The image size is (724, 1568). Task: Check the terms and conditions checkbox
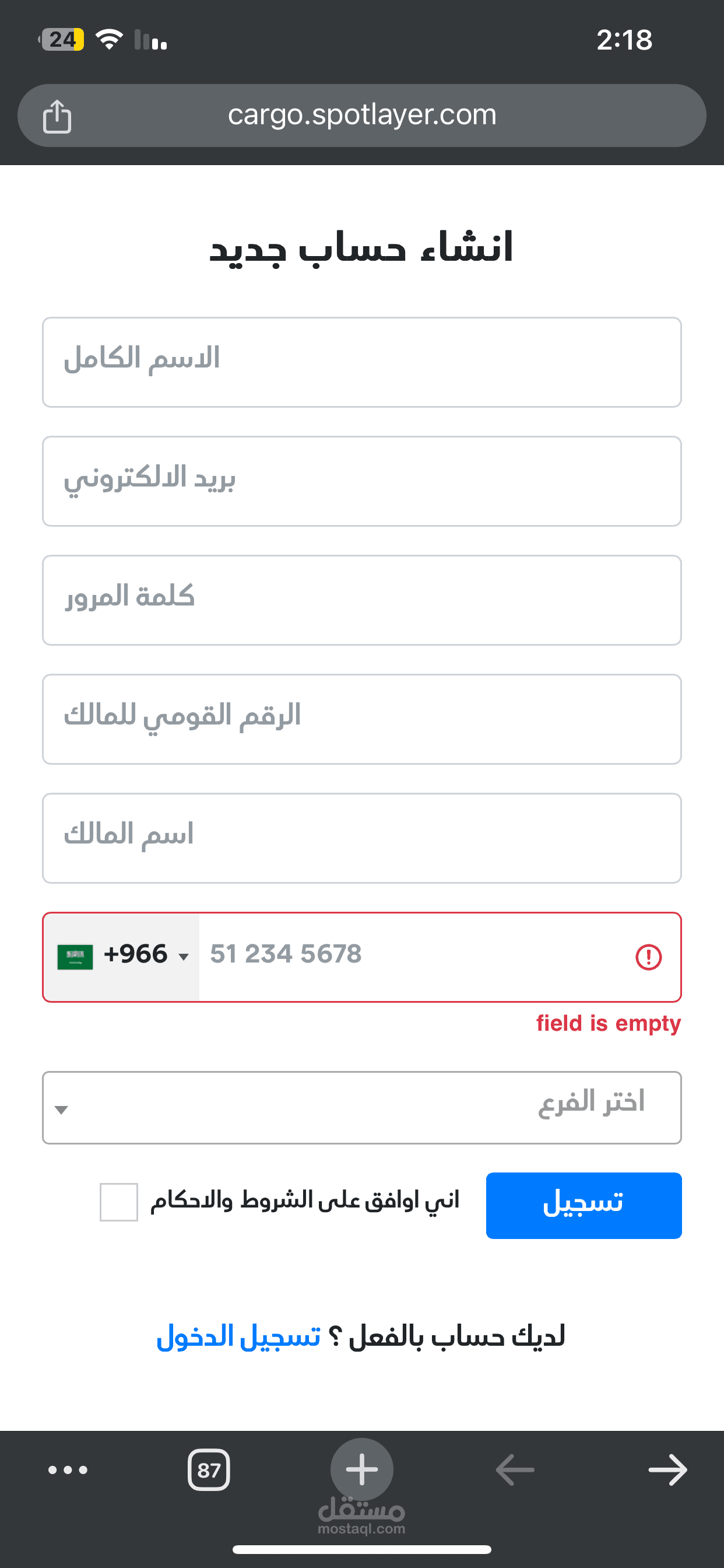click(x=119, y=1202)
